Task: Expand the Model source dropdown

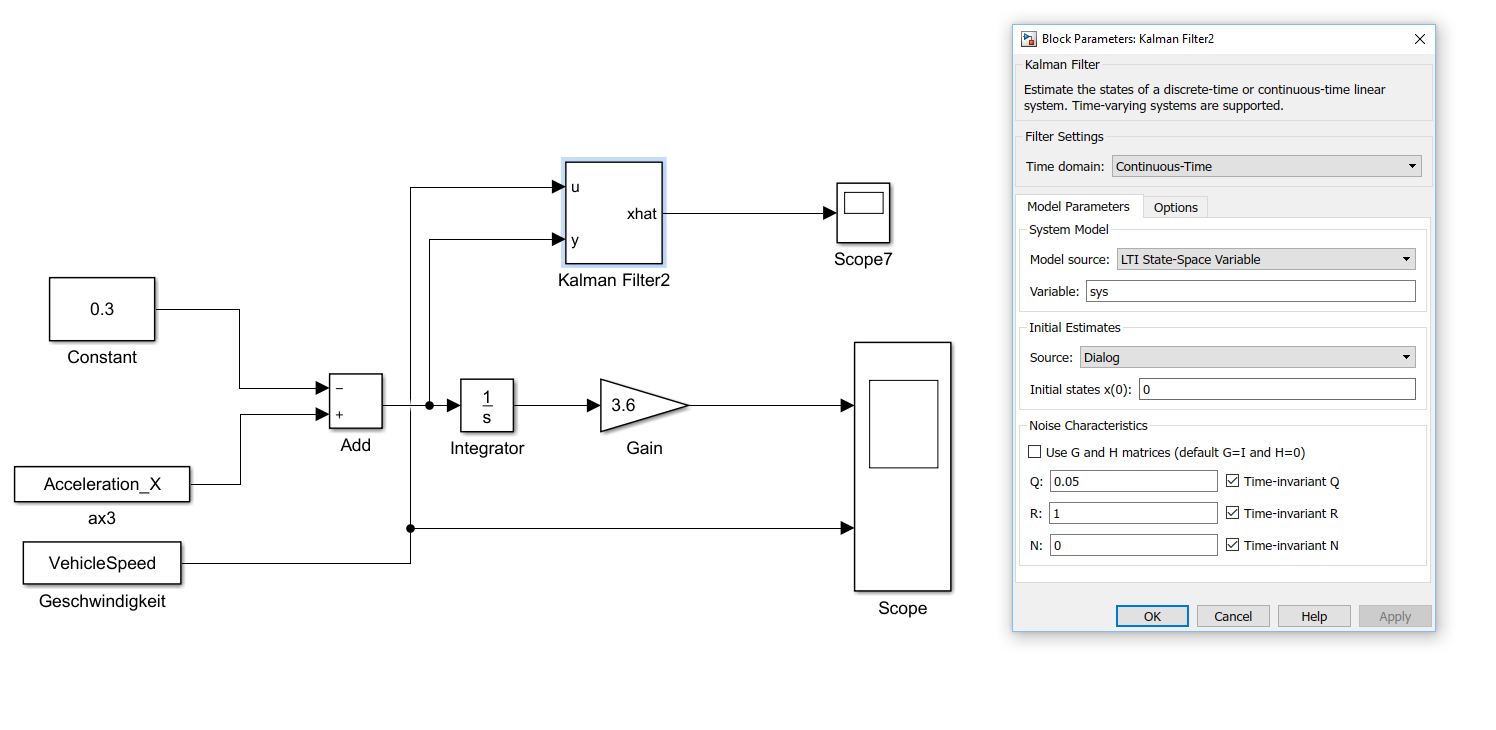Action: pyautogui.click(x=1265, y=260)
